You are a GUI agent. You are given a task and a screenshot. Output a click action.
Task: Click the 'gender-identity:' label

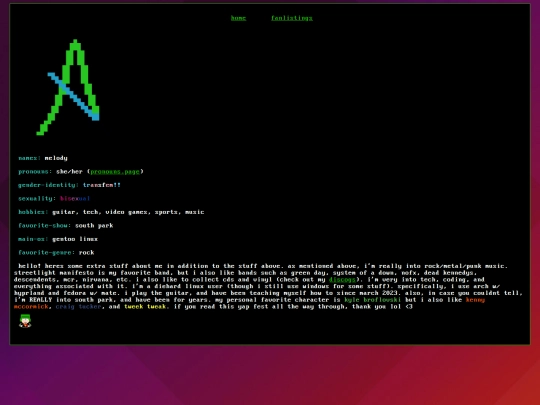pos(49,185)
